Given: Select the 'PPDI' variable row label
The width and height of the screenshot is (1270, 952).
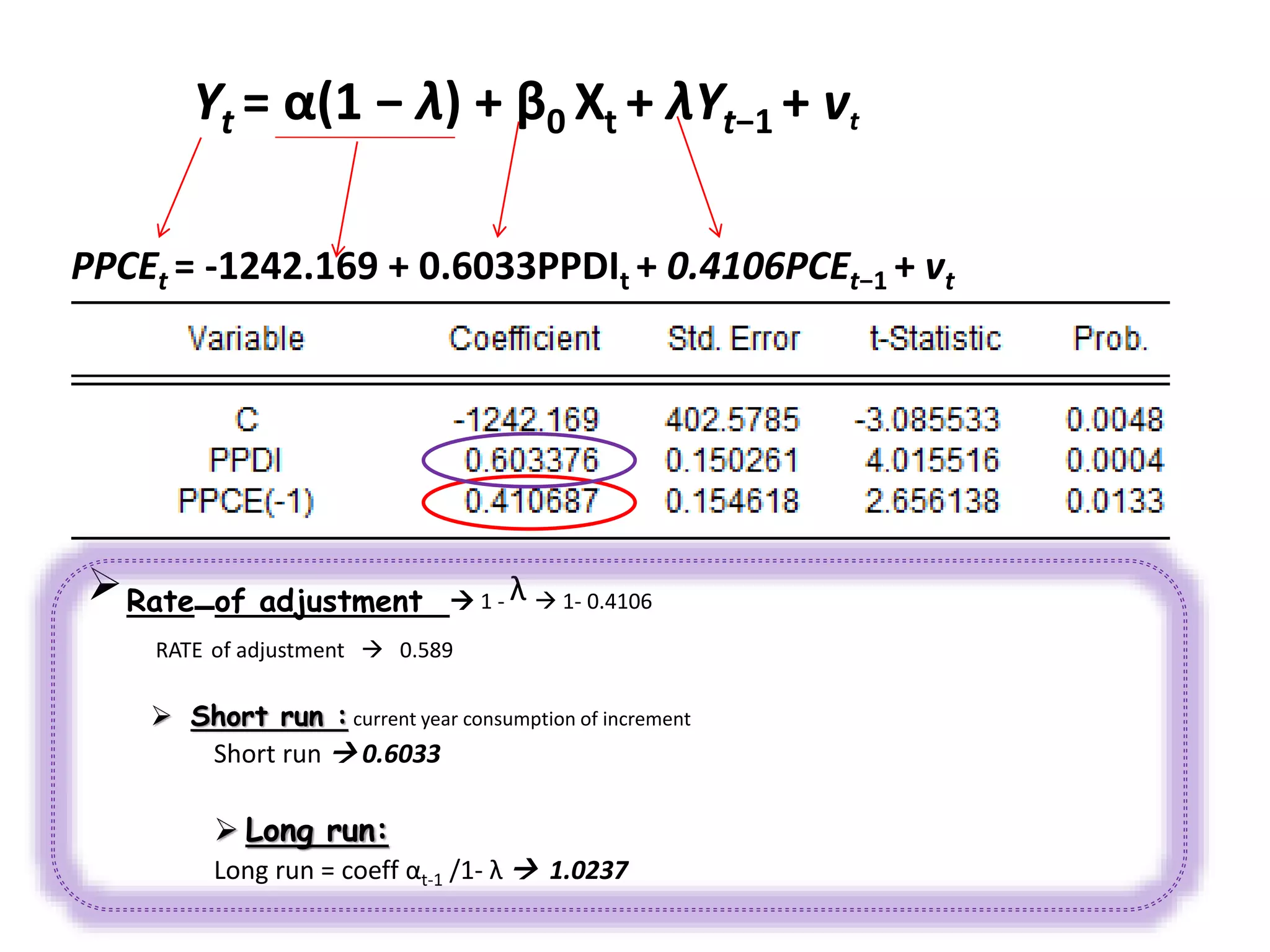Looking at the screenshot, I should coord(246,461).
